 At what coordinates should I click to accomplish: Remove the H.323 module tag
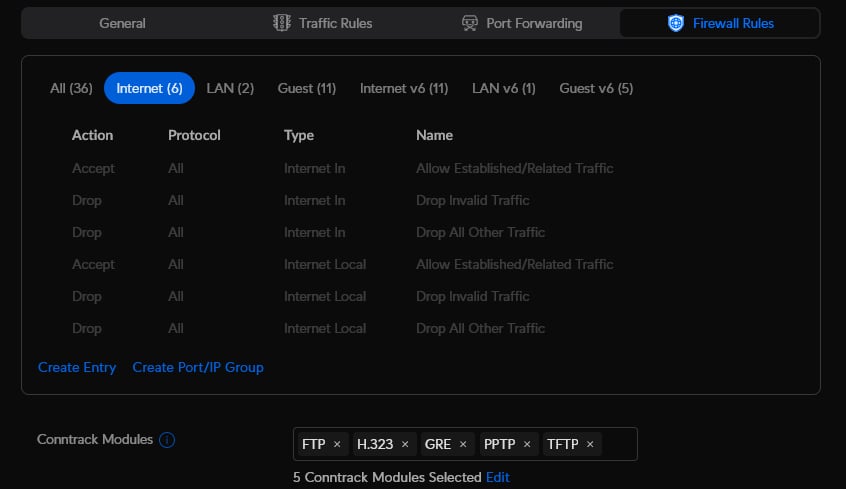(x=406, y=444)
